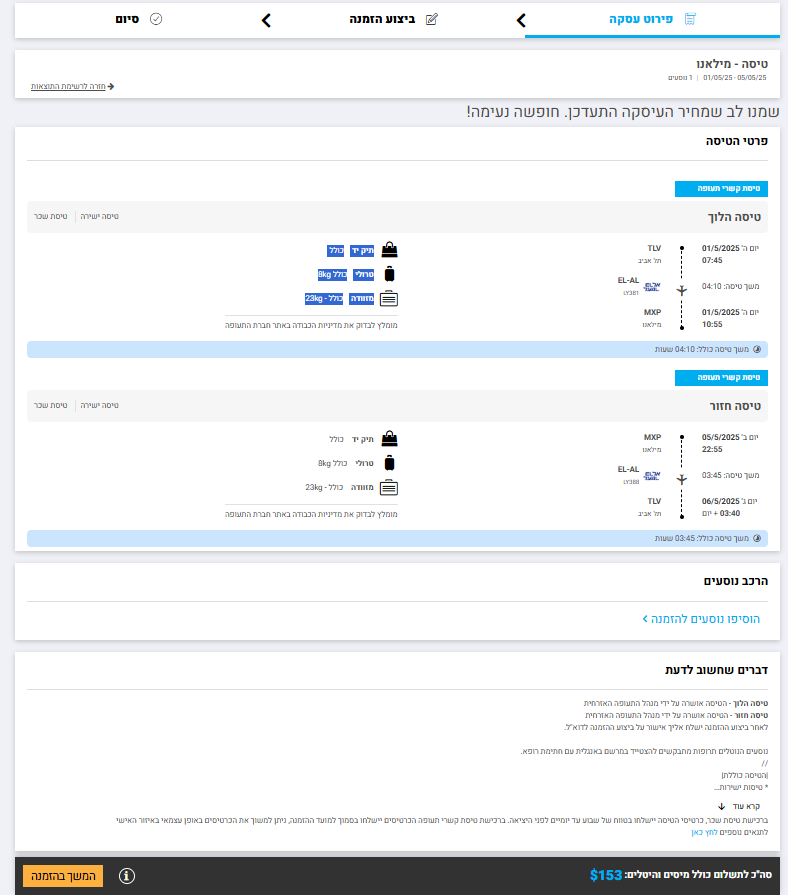Click טיסה ישירה label in טיסה חזור header
This screenshot has height=895, width=788.
[x=99, y=405]
